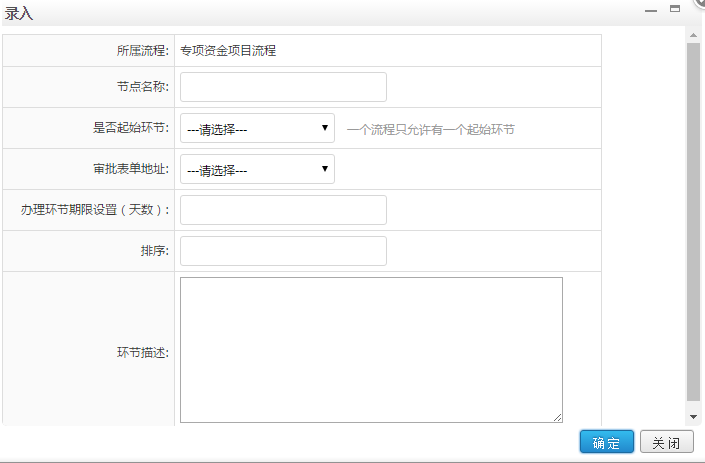The width and height of the screenshot is (705, 463).
Task: Click the 所属流程 label
Action: click(143, 51)
